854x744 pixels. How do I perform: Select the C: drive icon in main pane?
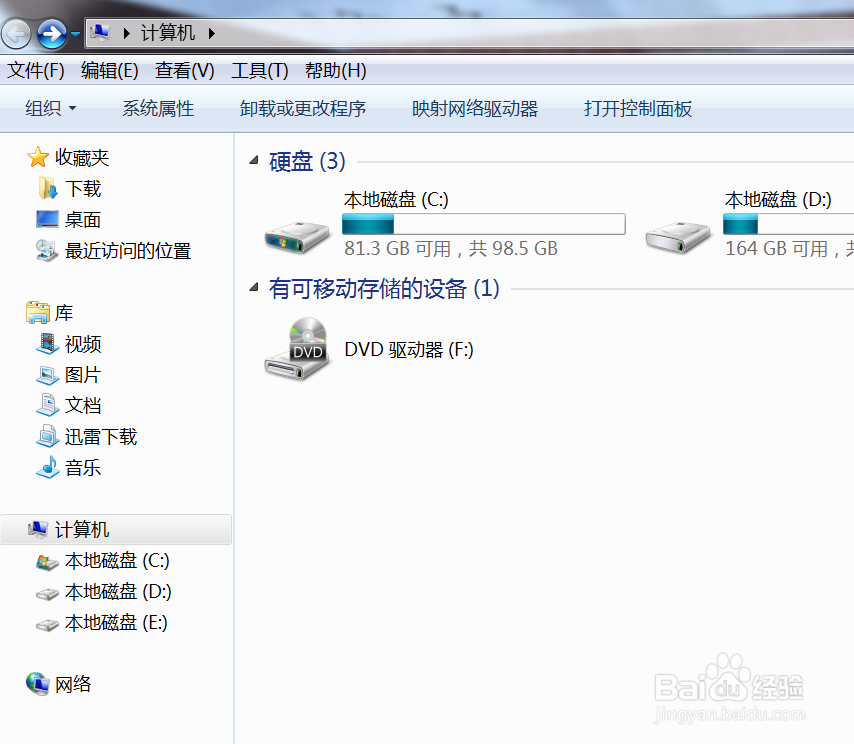click(x=297, y=237)
